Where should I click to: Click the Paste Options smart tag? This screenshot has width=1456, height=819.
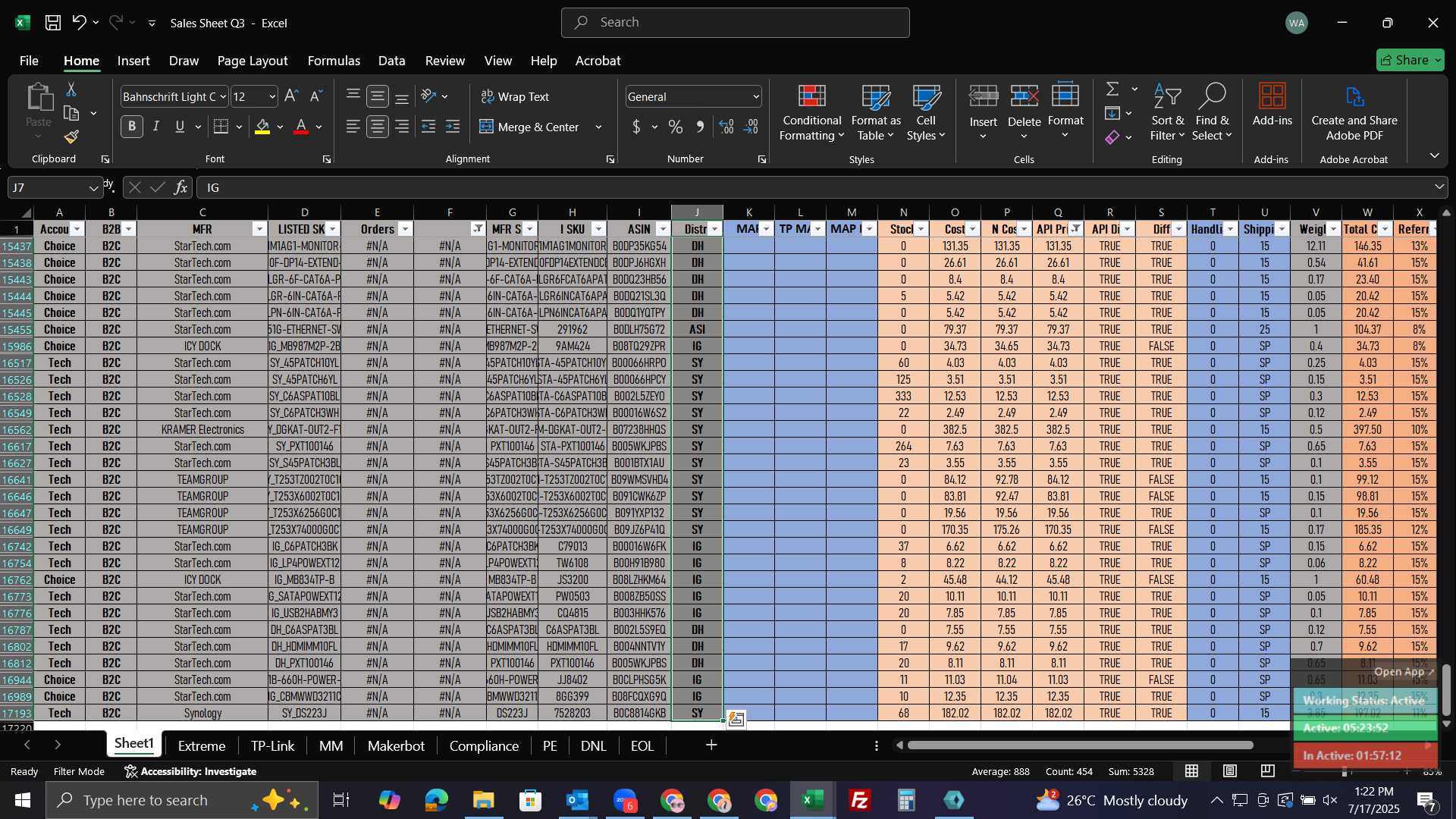736,719
